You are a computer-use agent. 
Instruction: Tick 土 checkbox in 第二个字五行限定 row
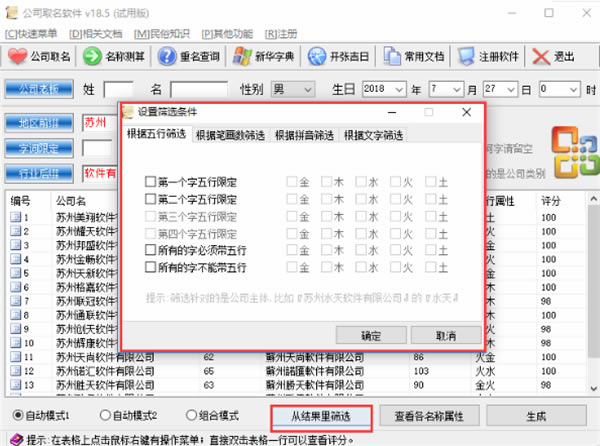pos(430,199)
